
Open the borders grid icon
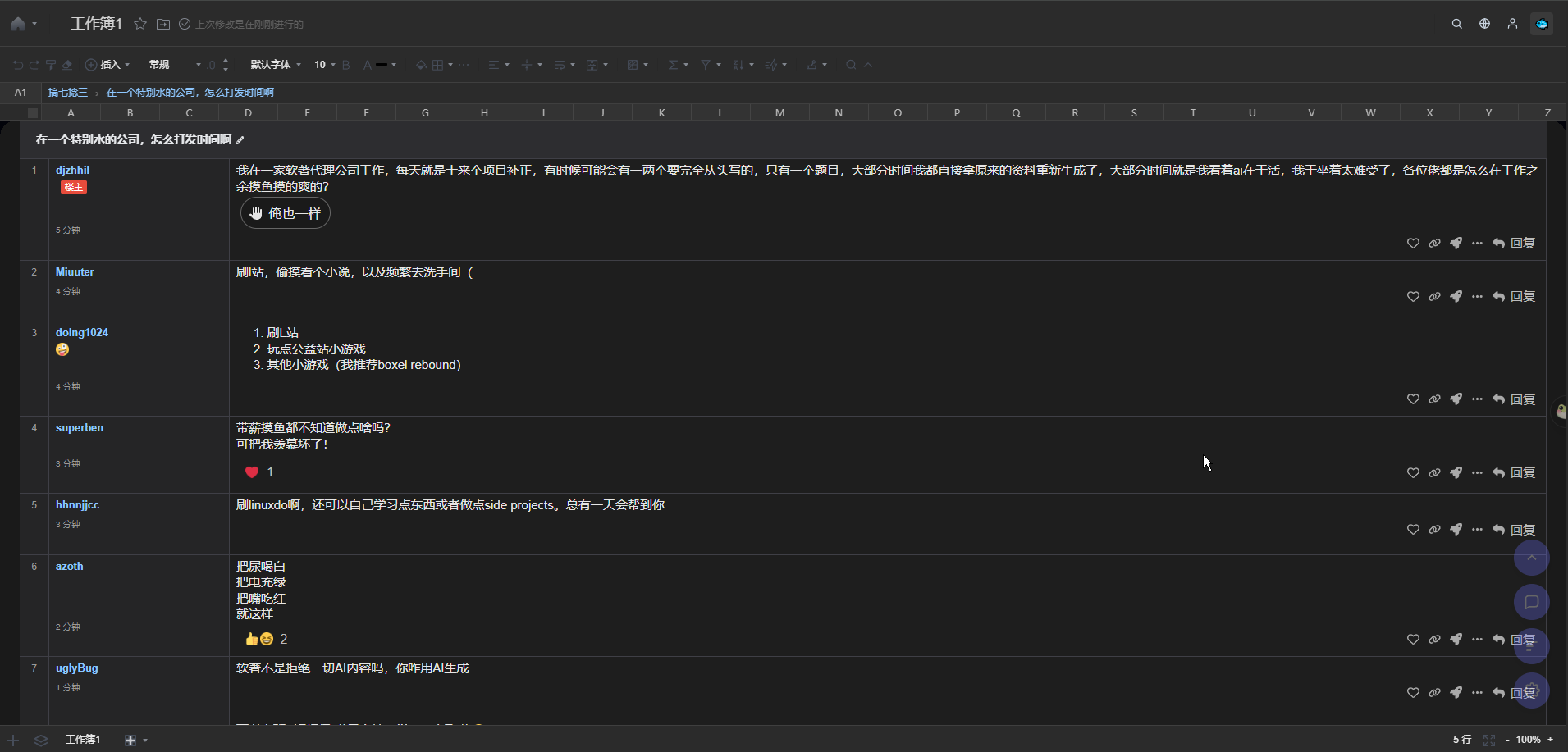[438, 65]
